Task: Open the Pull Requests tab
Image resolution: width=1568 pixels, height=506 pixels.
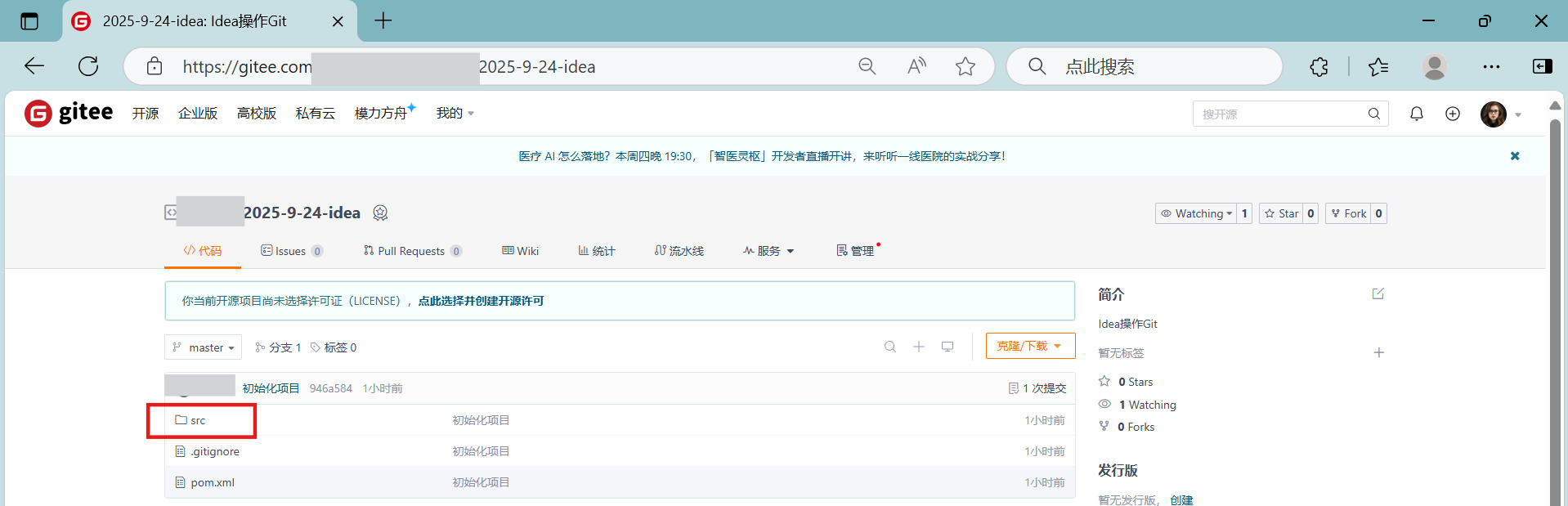Action: click(413, 251)
